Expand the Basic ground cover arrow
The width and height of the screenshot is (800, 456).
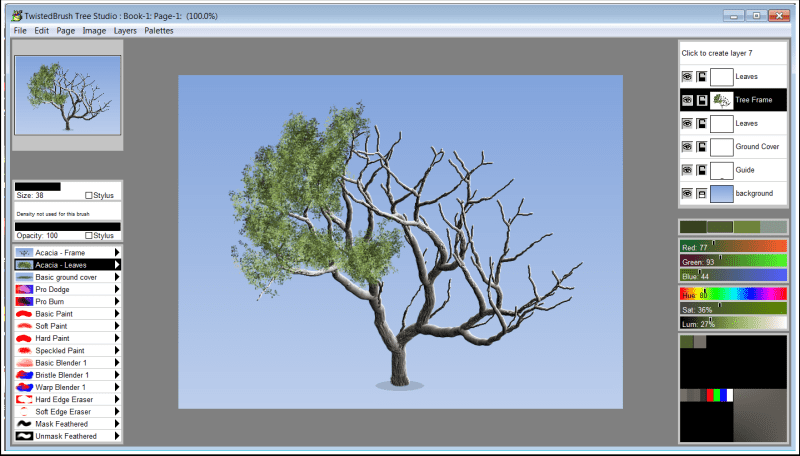[117, 277]
